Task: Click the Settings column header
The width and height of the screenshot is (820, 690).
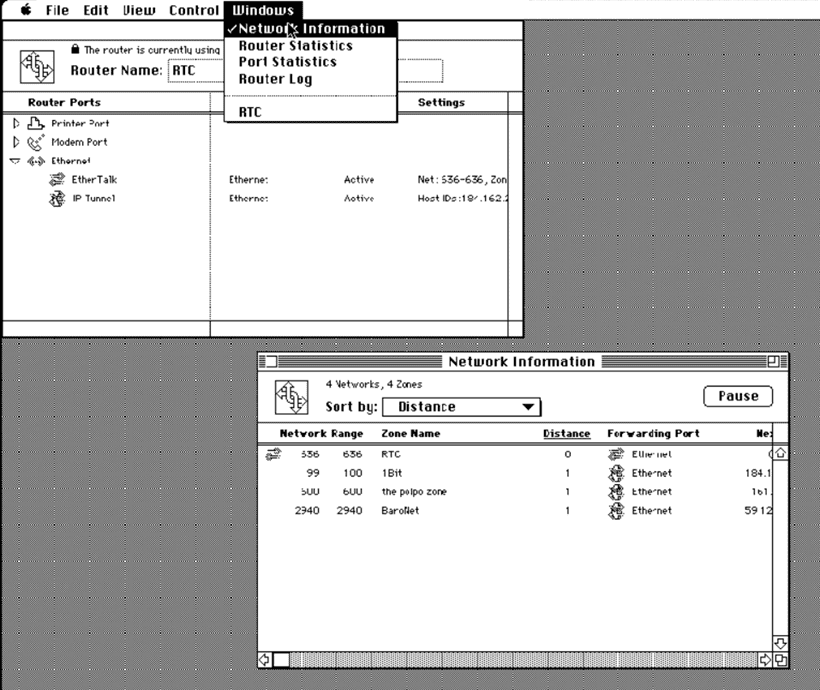Action: coord(441,103)
